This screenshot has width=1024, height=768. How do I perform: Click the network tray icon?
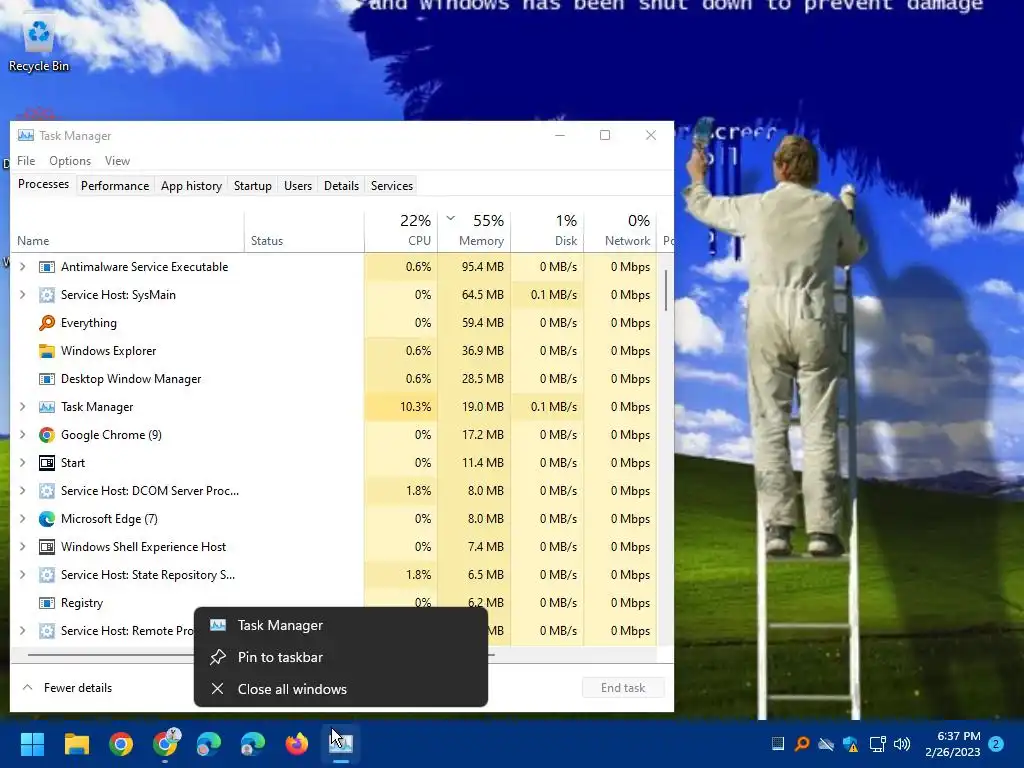pyautogui.click(x=877, y=744)
